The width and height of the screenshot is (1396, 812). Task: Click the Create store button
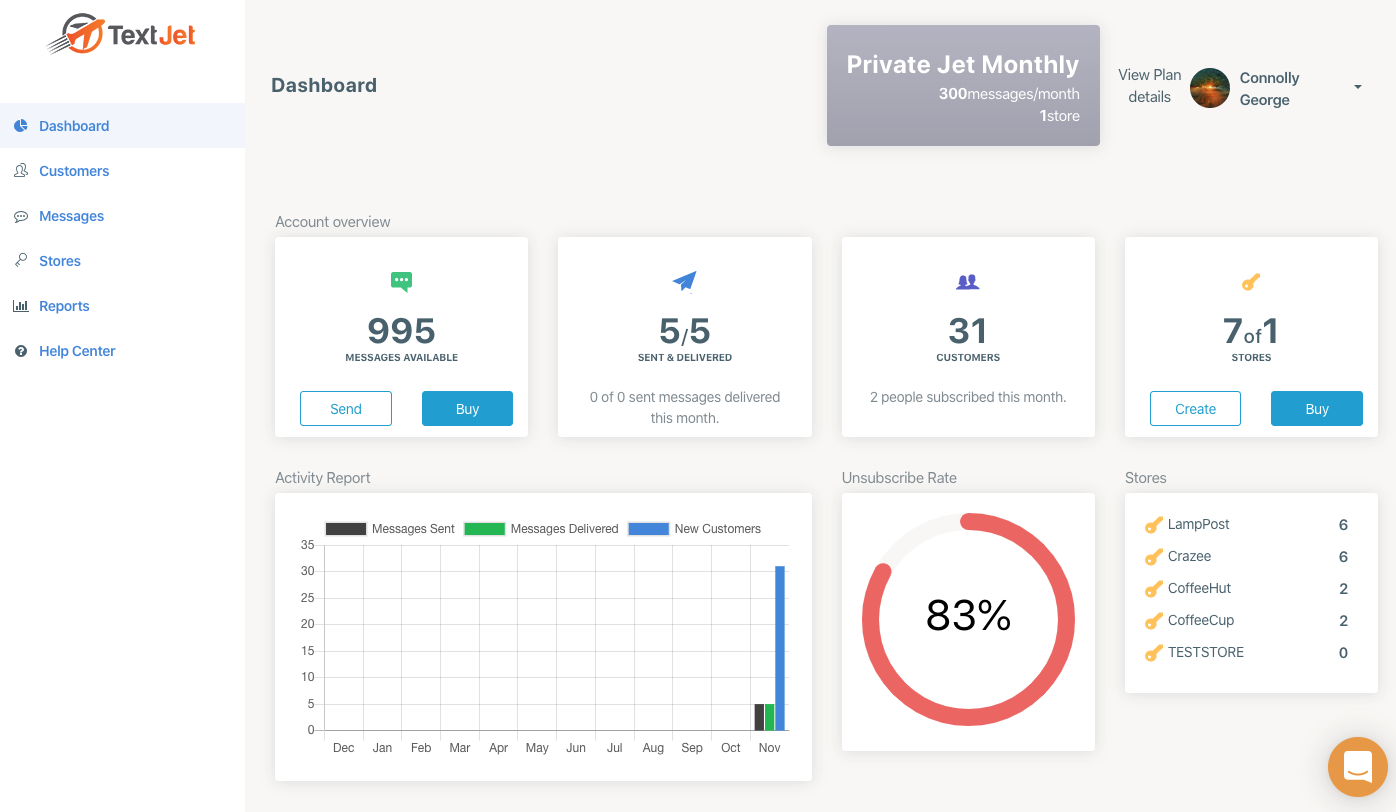(1195, 409)
